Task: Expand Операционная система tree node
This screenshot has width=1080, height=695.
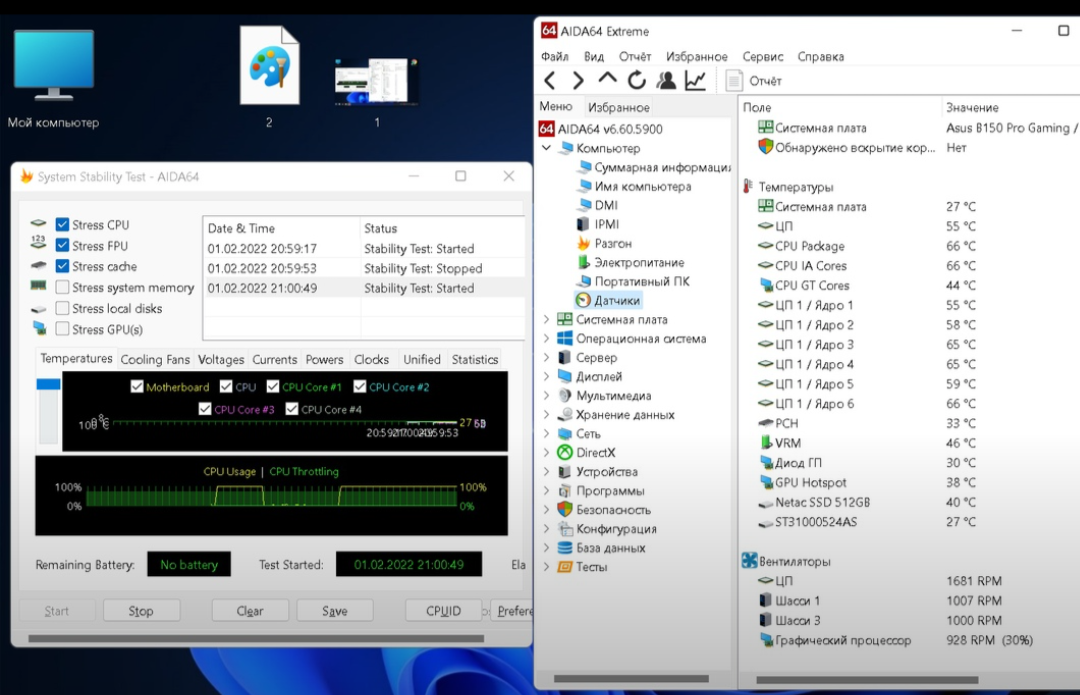Action: coord(546,338)
